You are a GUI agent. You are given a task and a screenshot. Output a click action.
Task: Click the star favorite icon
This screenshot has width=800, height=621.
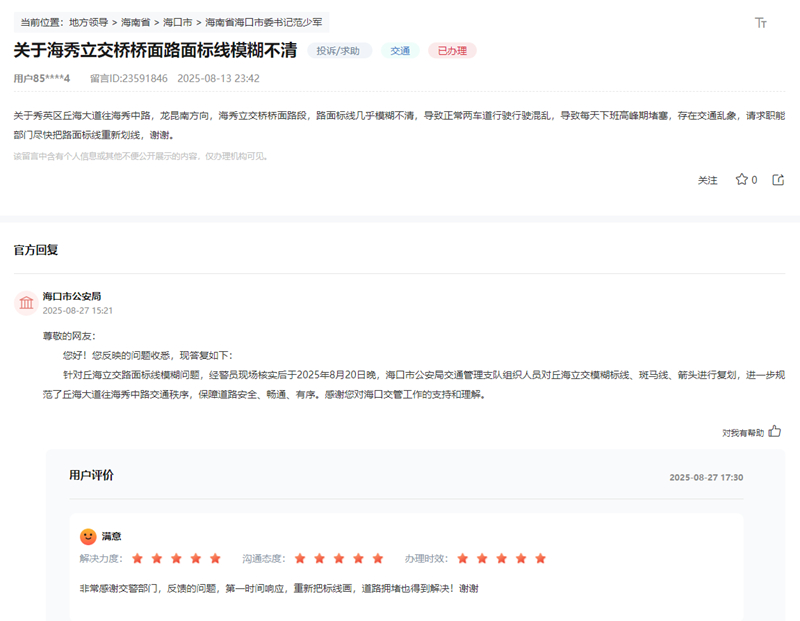tap(741, 180)
